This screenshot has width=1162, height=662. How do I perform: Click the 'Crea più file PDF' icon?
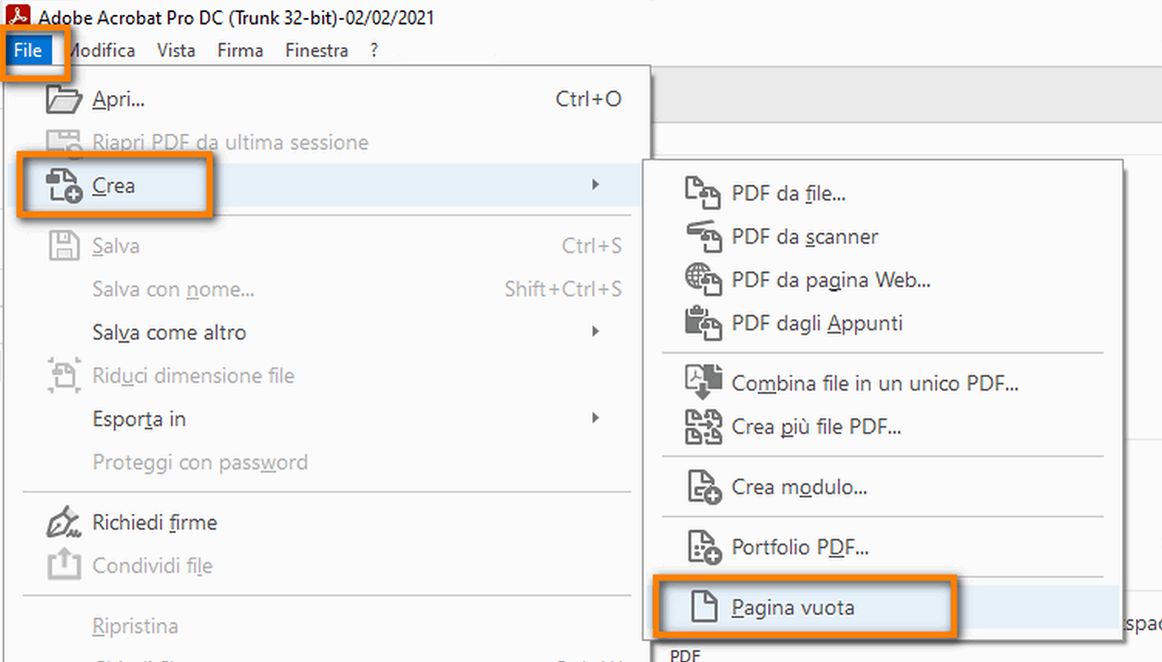click(704, 426)
